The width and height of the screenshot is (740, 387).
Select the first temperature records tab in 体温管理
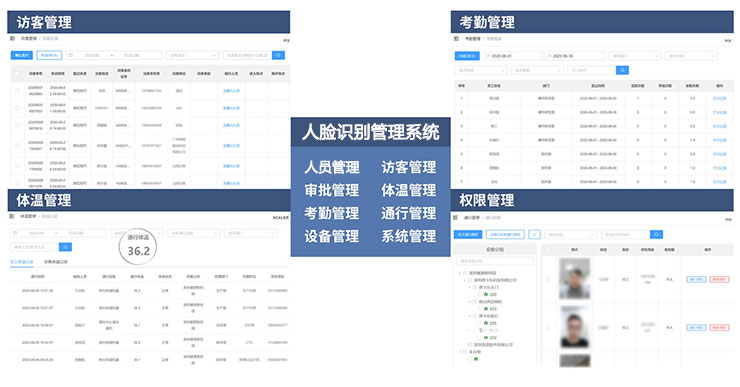click(x=22, y=261)
